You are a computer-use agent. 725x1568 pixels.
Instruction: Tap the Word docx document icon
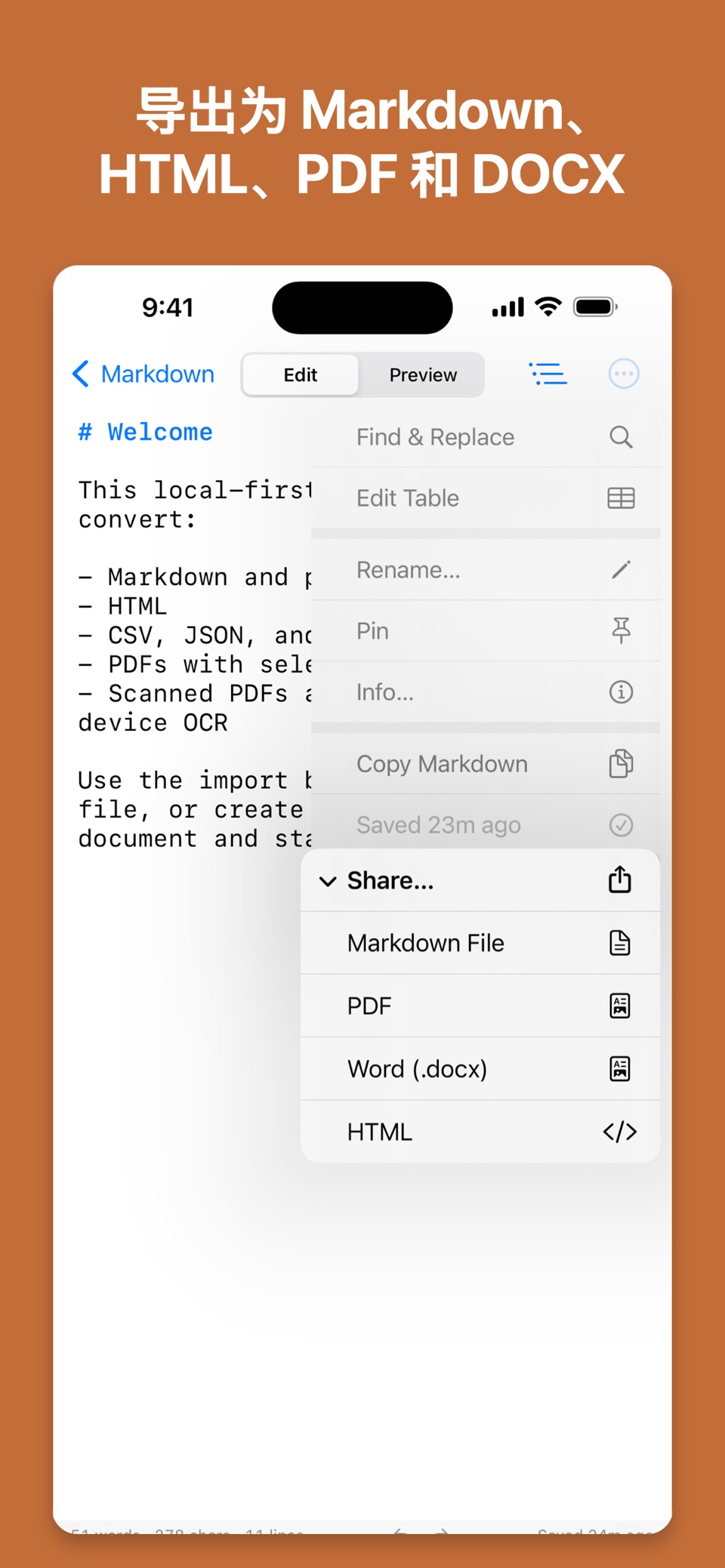click(620, 1069)
